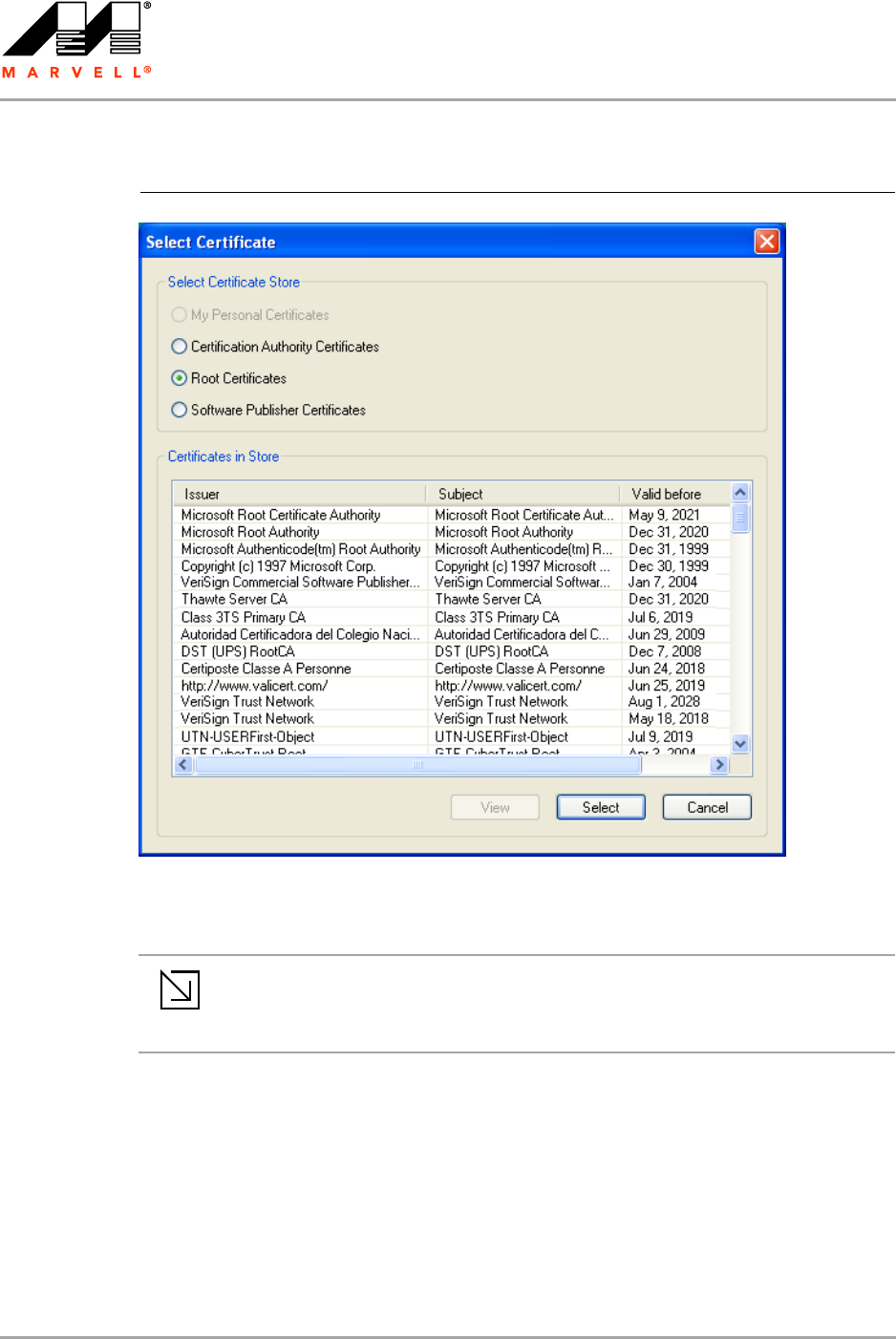Click the Marvell logo in header
Viewport: 896px width, 1339px height.
(x=75, y=40)
